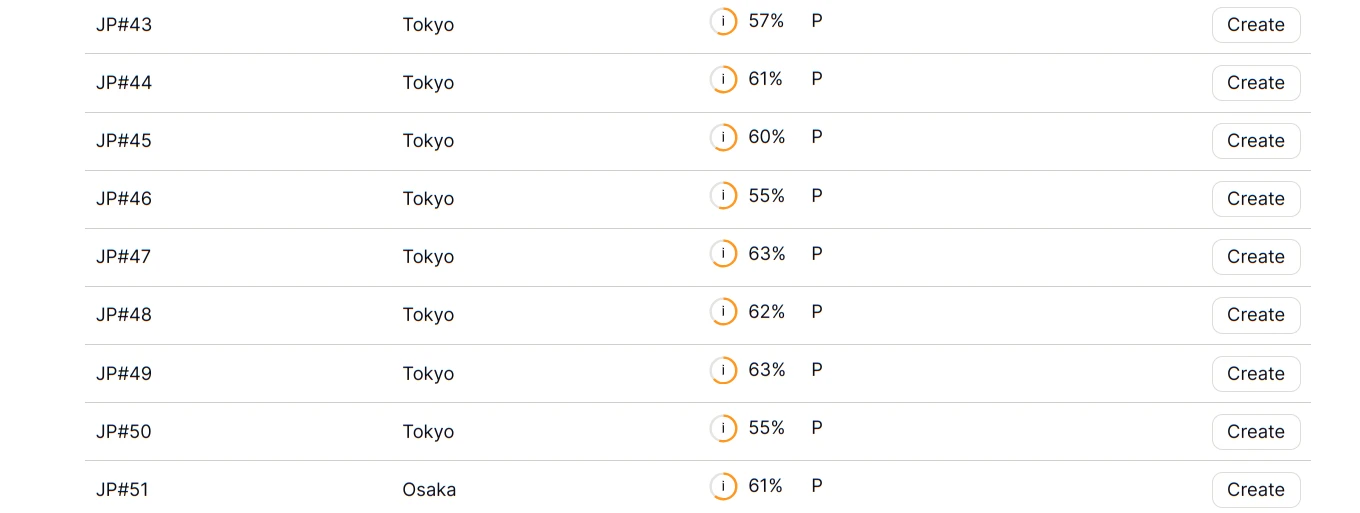
Task: Create a connection on JP#45
Action: (1255, 141)
